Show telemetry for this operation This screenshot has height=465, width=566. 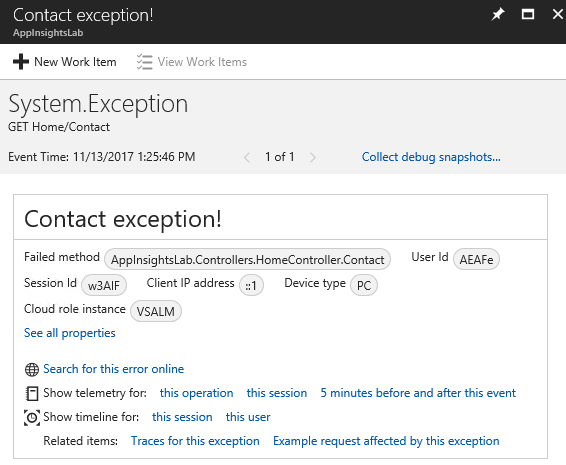[x=196, y=393]
